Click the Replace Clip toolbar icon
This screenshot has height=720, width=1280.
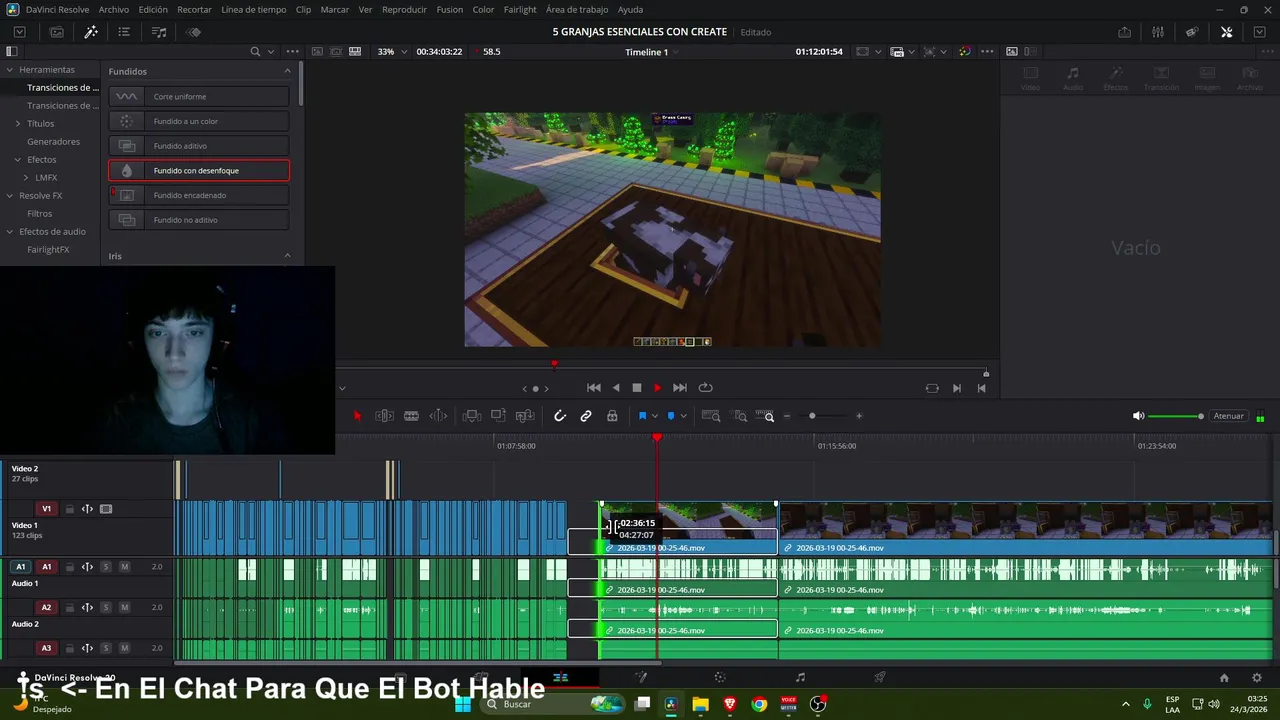click(524, 416)
